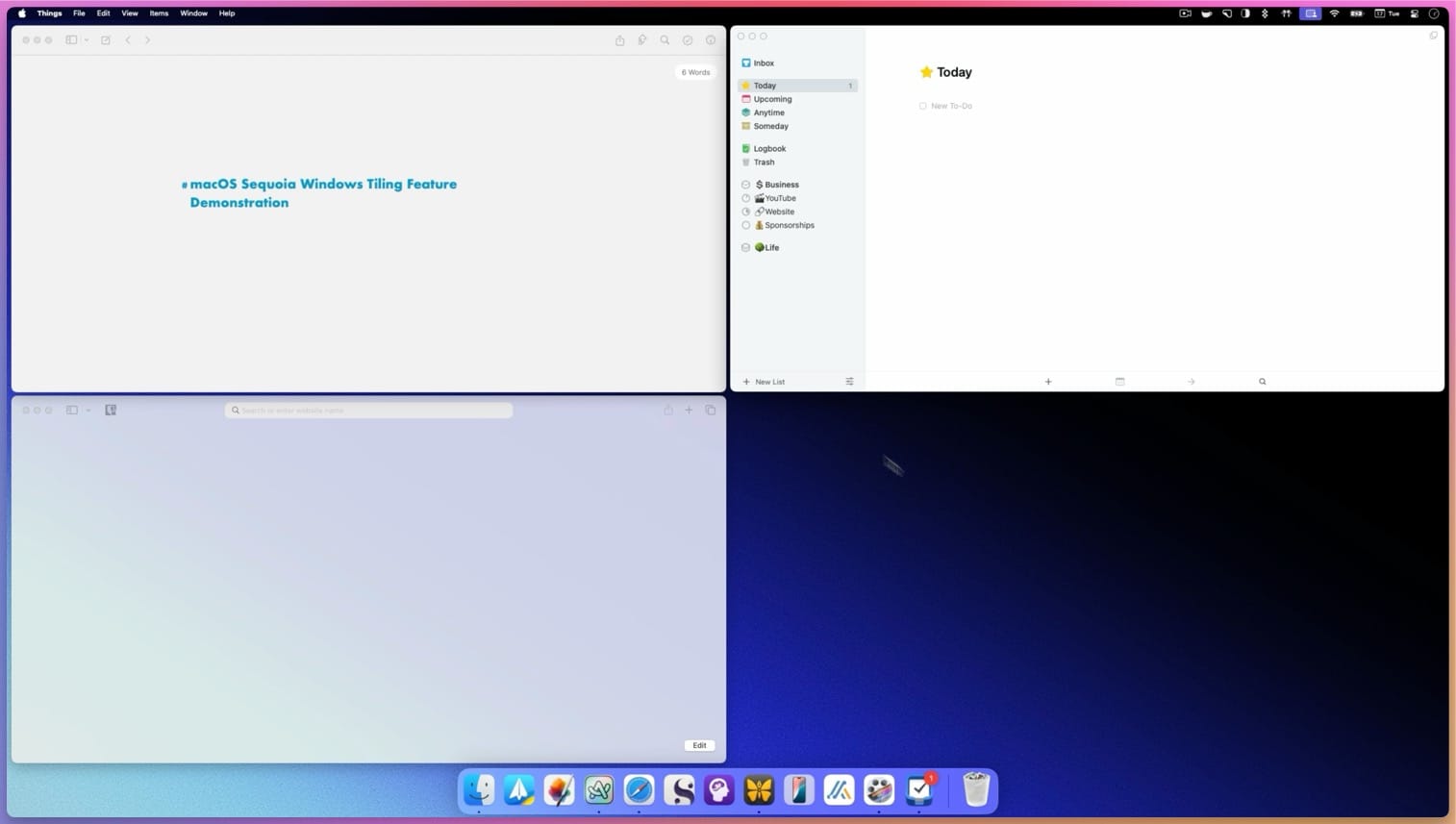Click the filter icon next to New List
The height and width of the screenshot is (824, 1456).
point(849,382)
